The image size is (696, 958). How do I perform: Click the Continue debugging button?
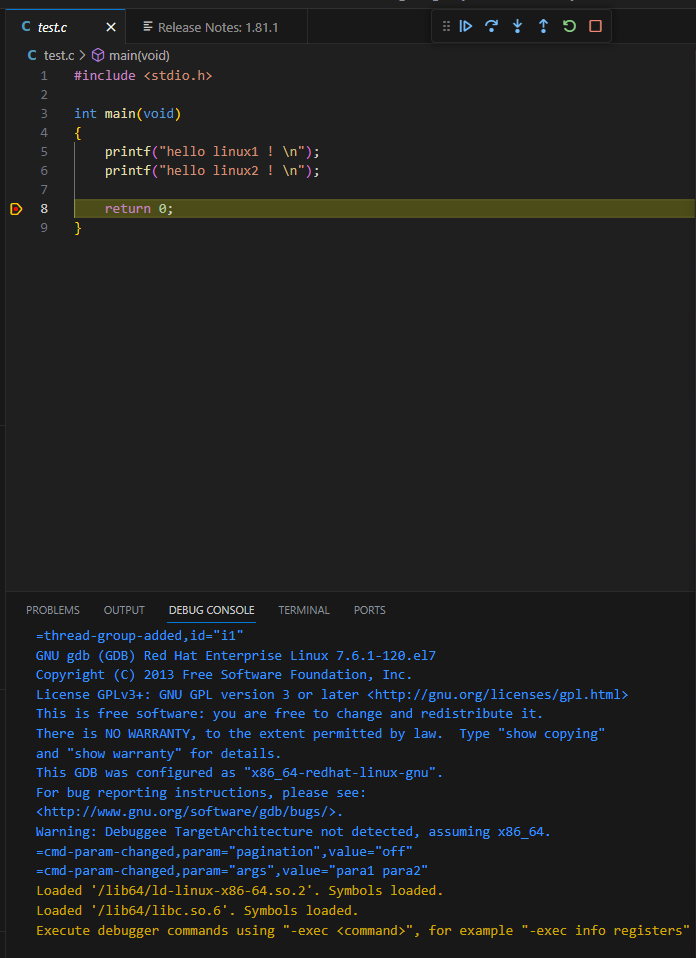466,26
